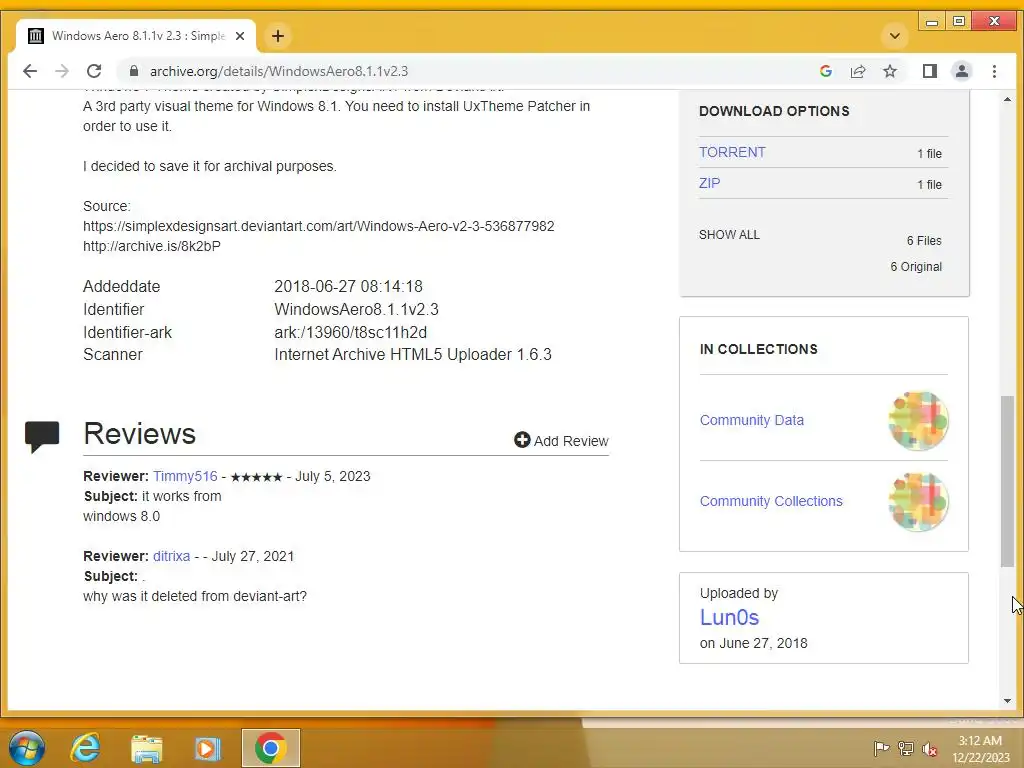Click the scrollbar down arrow
This screenshot has height=768, width=1024.
(1007, 701)
